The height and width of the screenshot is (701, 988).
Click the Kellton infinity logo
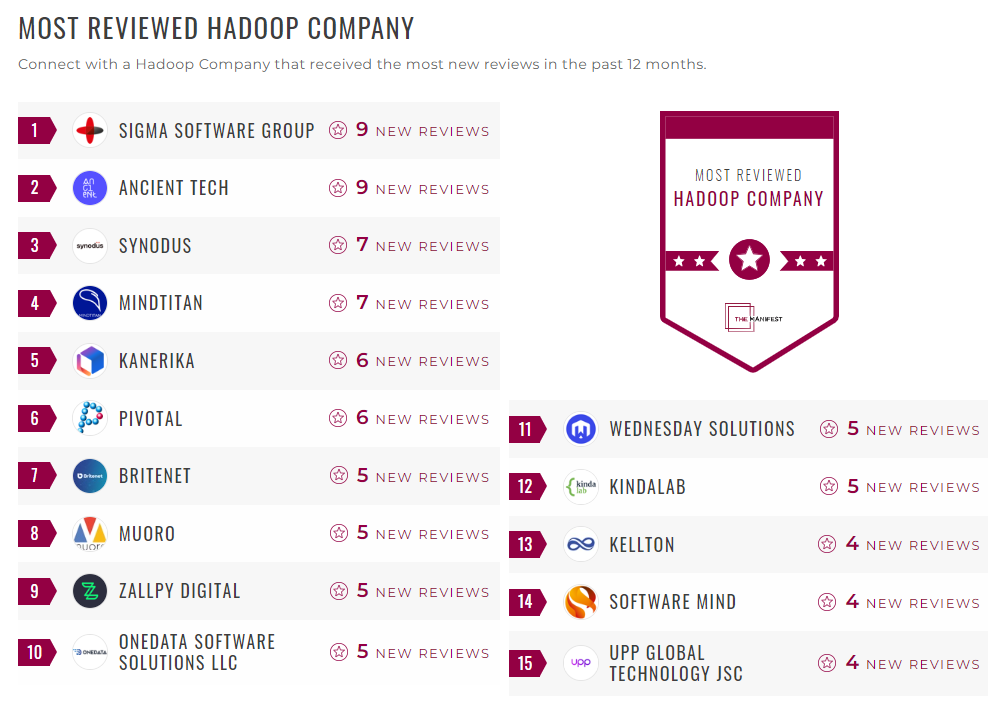tap(580, 544)
